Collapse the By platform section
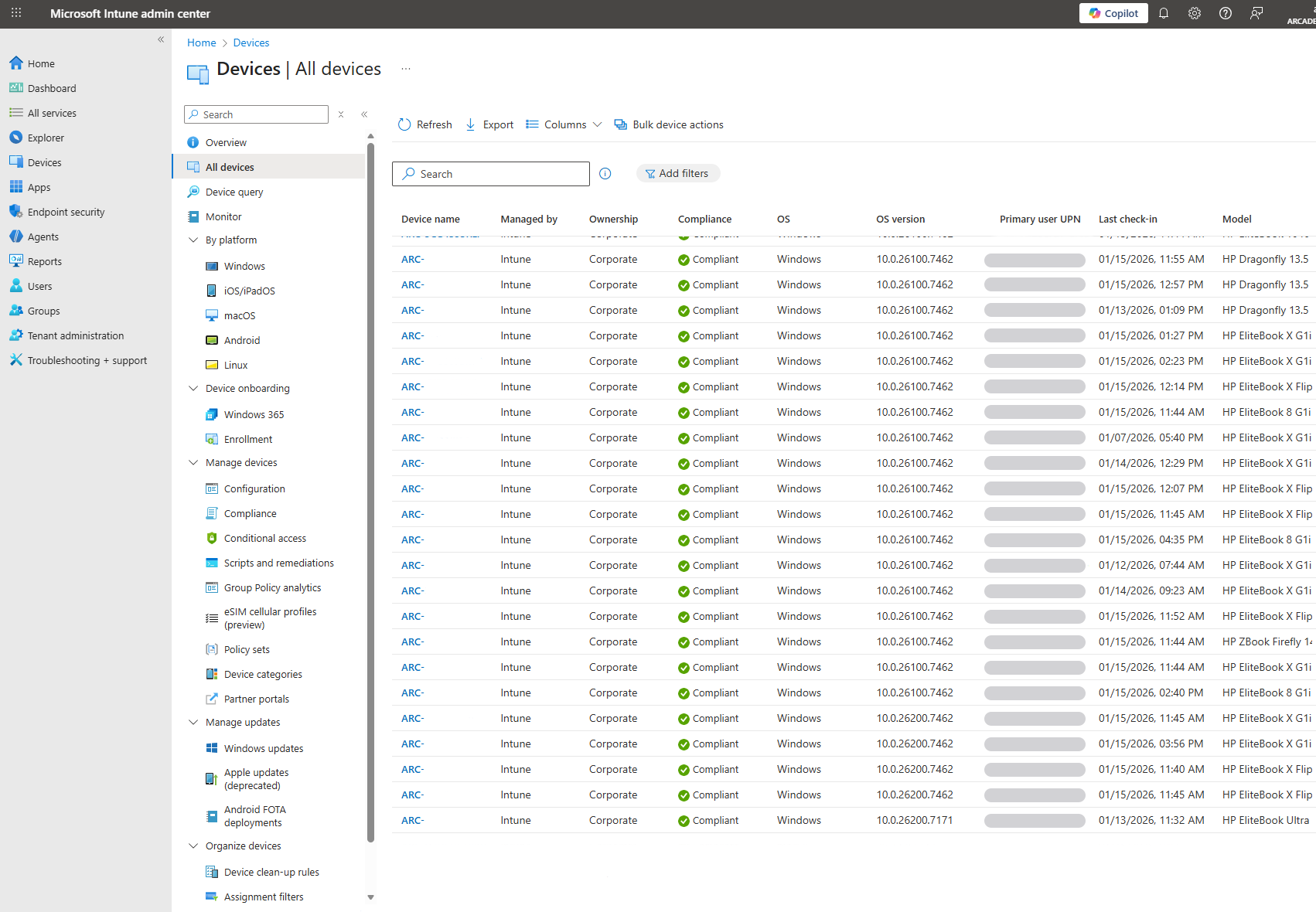 pos(193,240)
